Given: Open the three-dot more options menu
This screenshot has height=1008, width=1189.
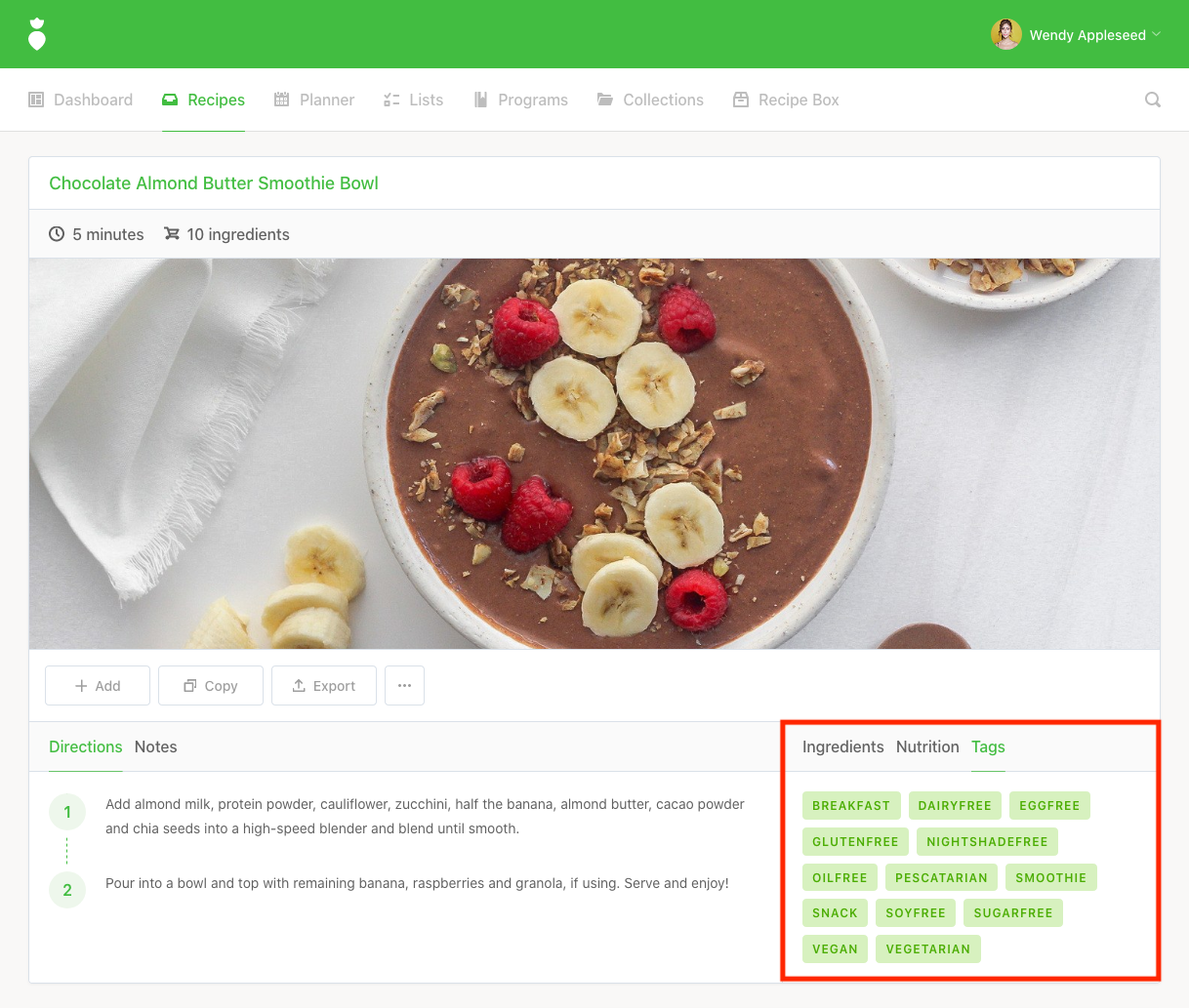Looking at the screenshot, I should (404, 686).
